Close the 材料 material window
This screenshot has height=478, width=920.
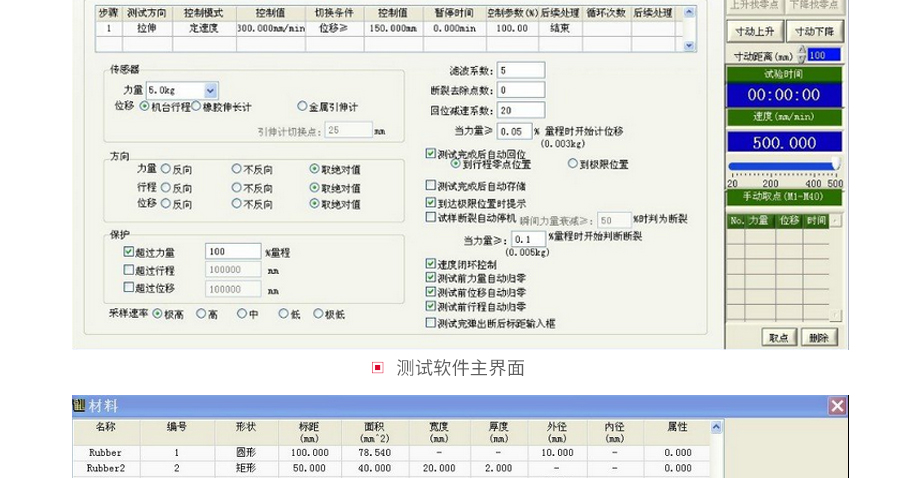837,405
